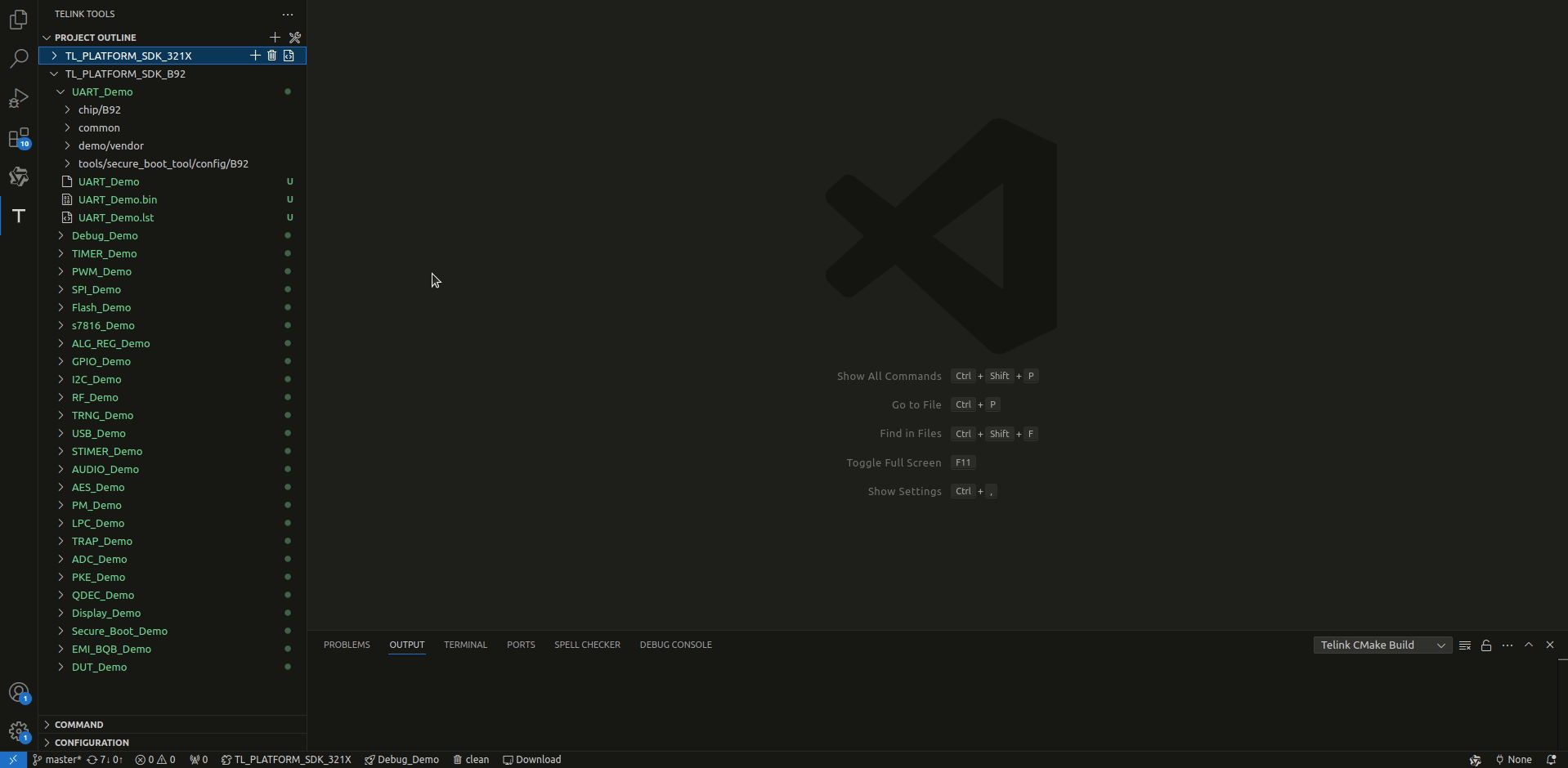Open the Telink CMake Build output channel dropdown
Viewport: 1568px width, 768px height.
point(1382,645)
